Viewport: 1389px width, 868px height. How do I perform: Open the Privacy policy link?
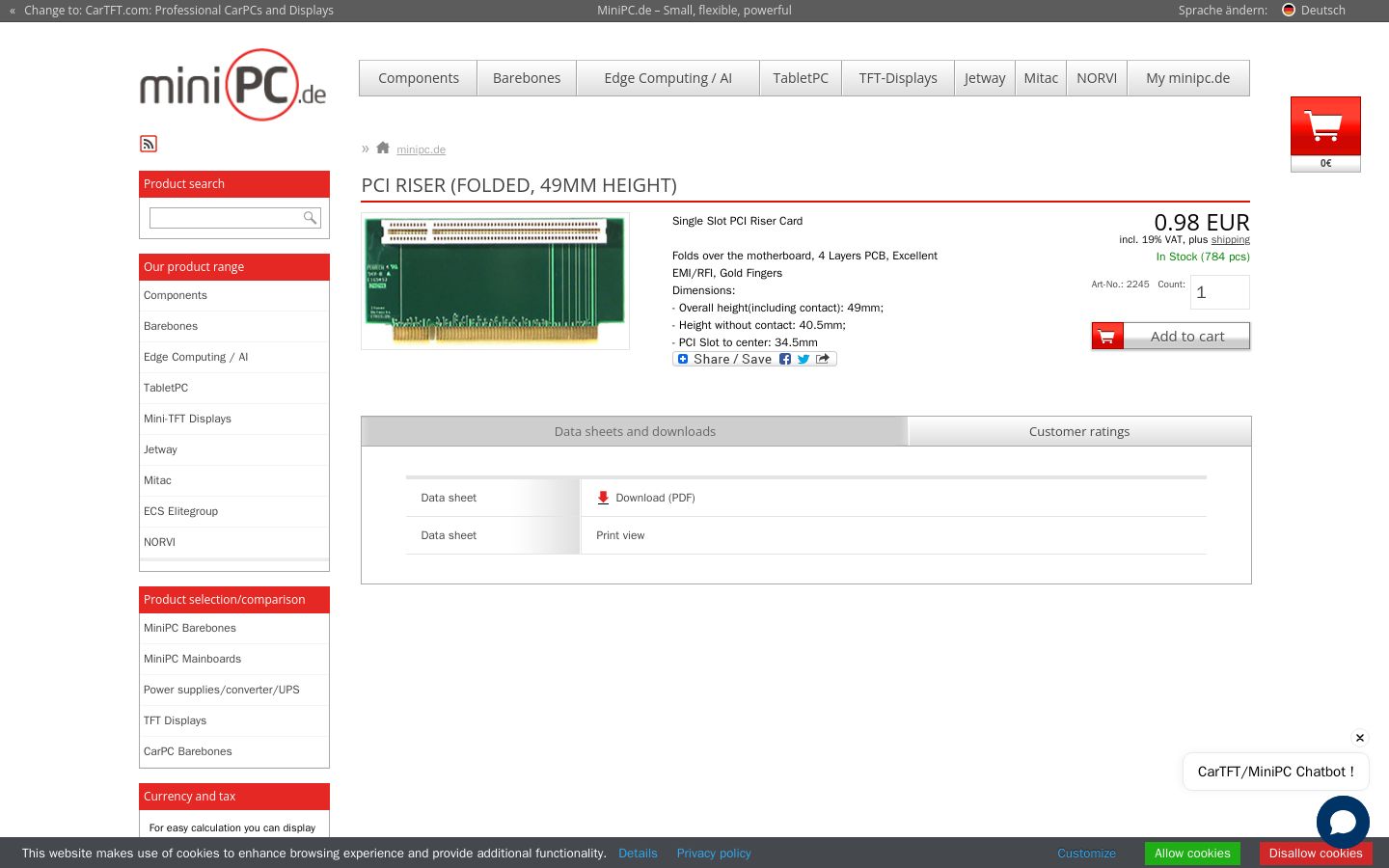[714, 854]
